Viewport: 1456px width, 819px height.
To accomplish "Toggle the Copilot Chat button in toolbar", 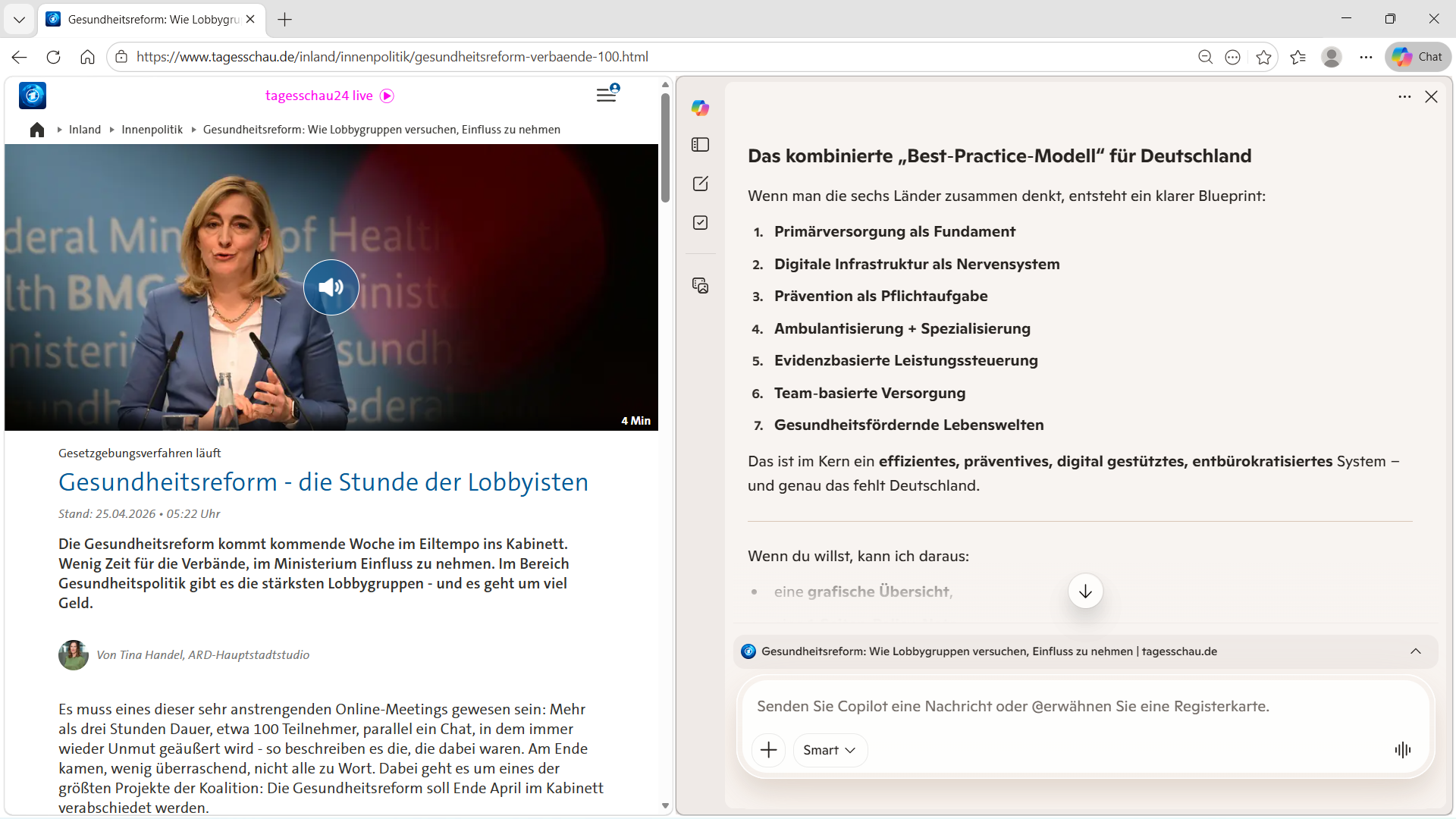I will click(x=1417, y=57).
